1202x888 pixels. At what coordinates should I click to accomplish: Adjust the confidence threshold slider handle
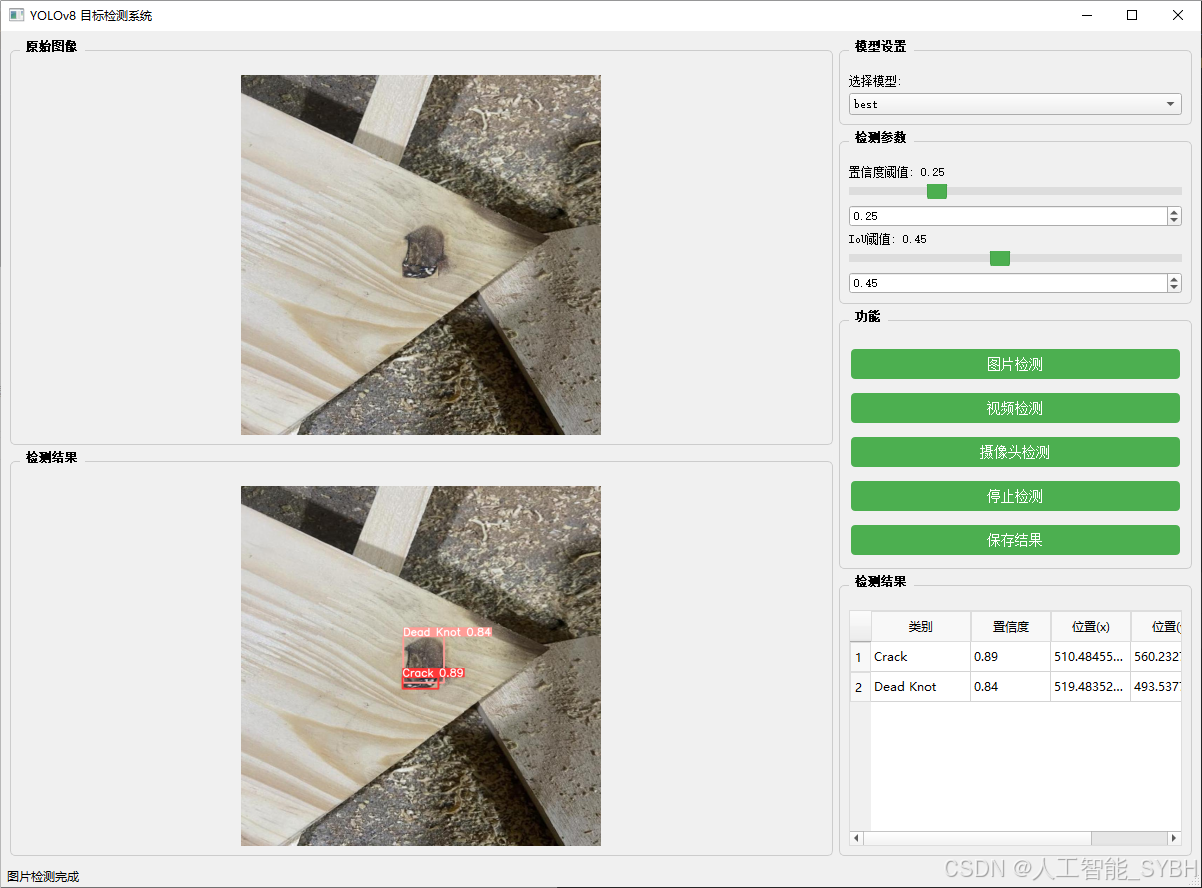[937, 191]
